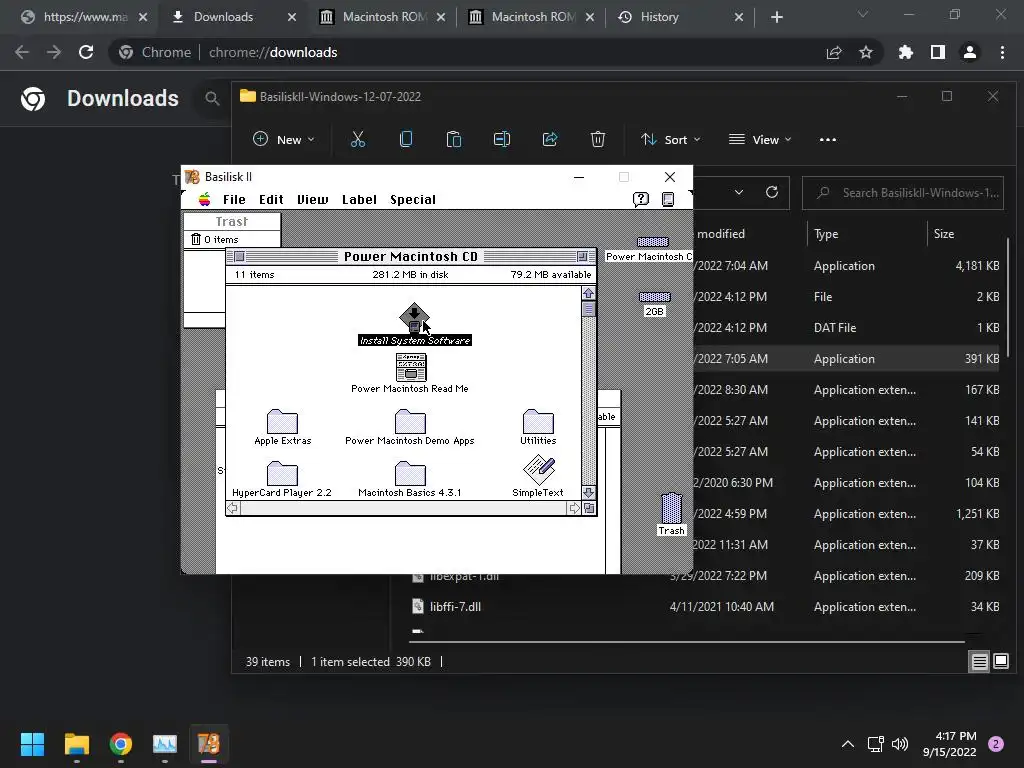Open Install System Software icon in Basilisk II
1024x768 pixels.
point(414,317)
